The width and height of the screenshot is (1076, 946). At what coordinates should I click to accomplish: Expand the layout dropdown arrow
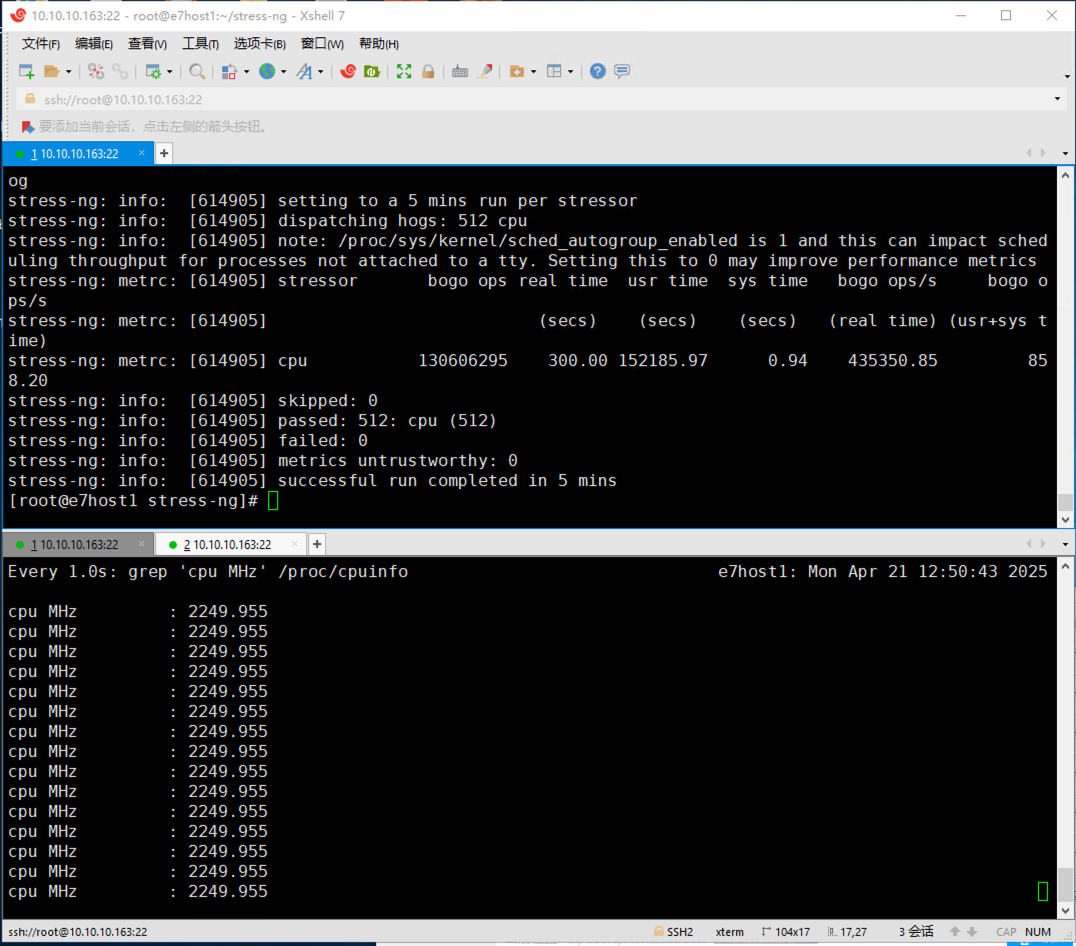click(570, 71)
